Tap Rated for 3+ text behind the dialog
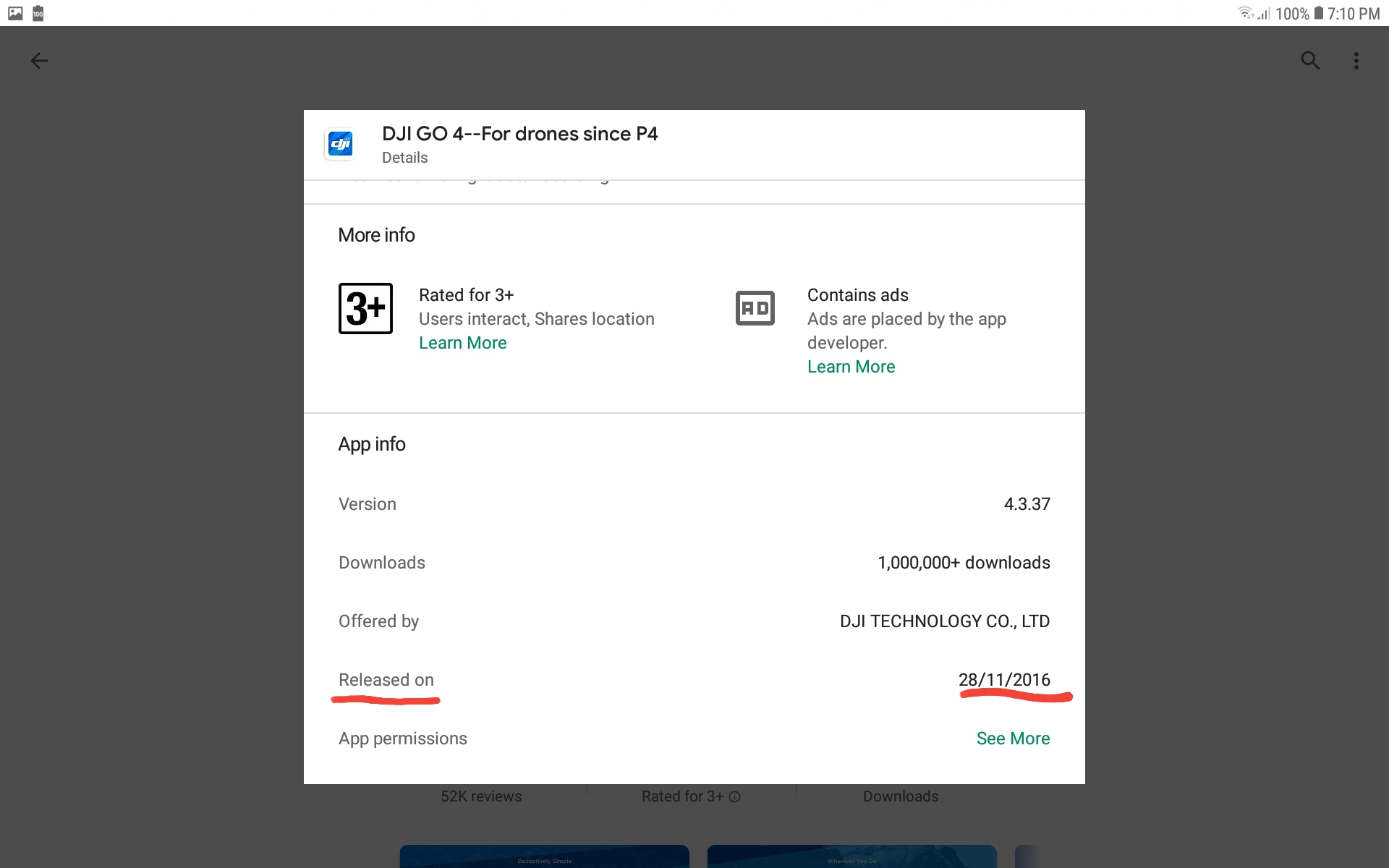The width and height of the screenshot is (1389, 868). [x=682, y=796]
